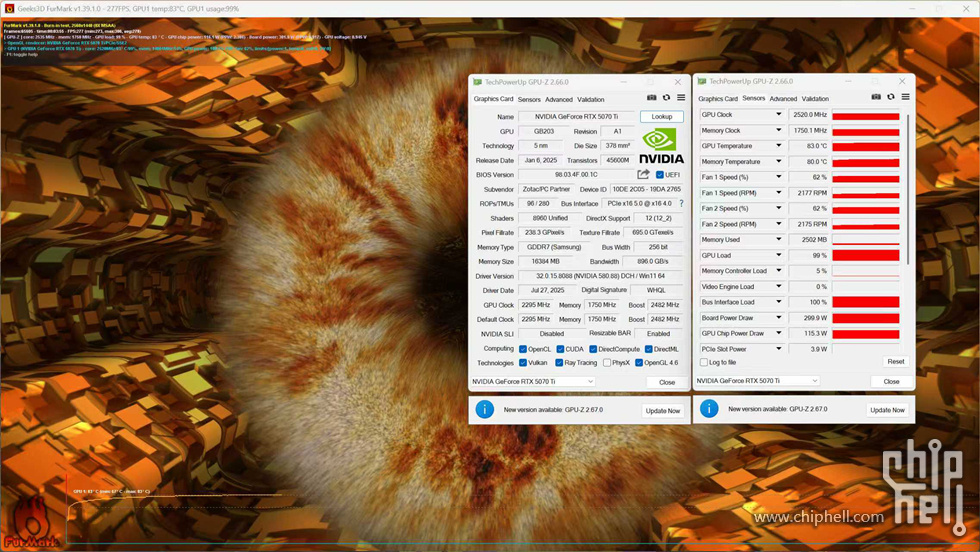Click NVIDIA logo in Graphics Card tab

[661, 146]
